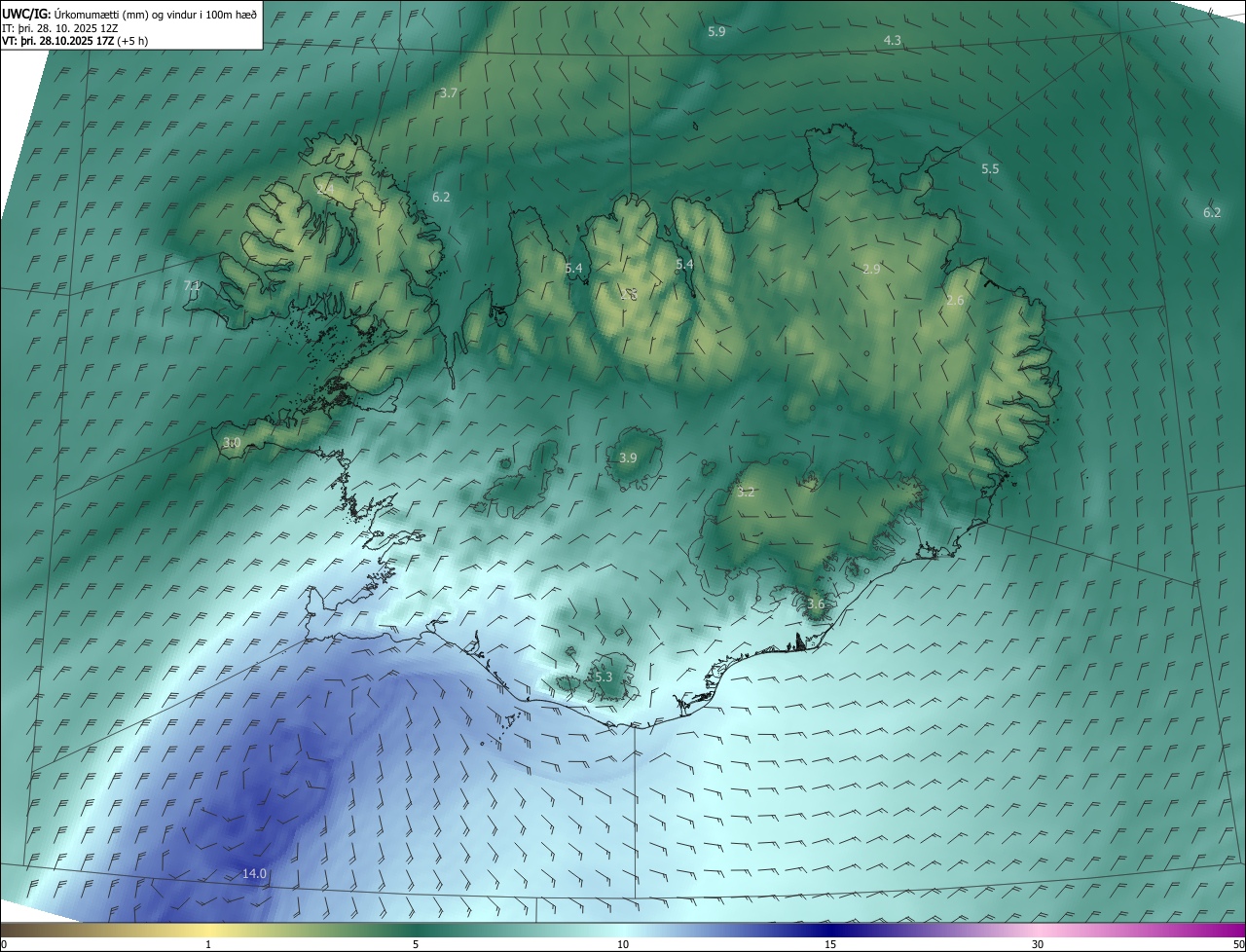This screenshot has width=1246, height=952.
Task: Click the 4.3 value label on the map
Action: [893, 41]
